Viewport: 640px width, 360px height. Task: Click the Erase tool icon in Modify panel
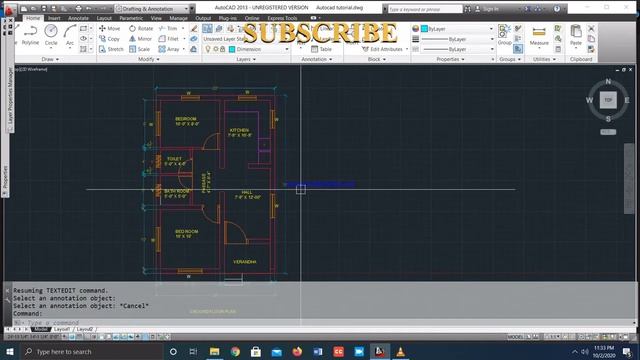coord(194,29)
